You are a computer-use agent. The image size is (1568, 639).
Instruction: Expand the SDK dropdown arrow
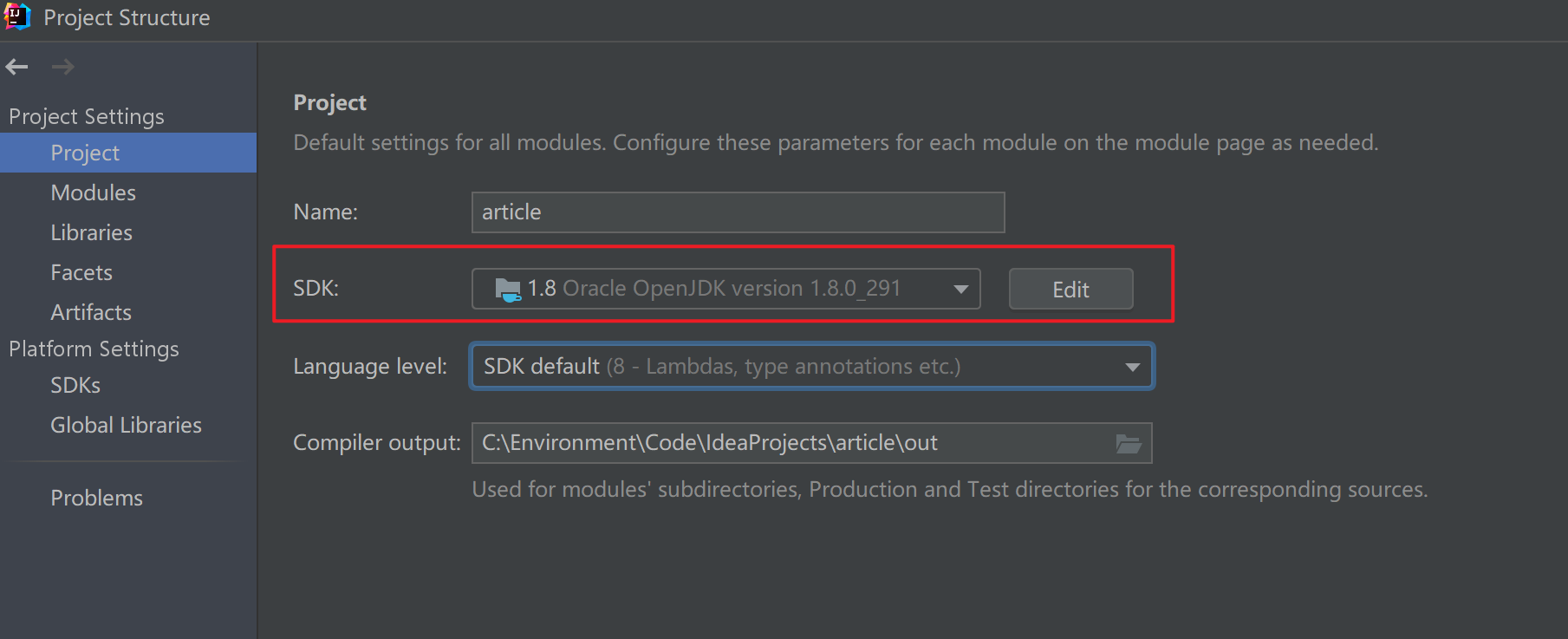pyautogui.click(x=960, y=290)
